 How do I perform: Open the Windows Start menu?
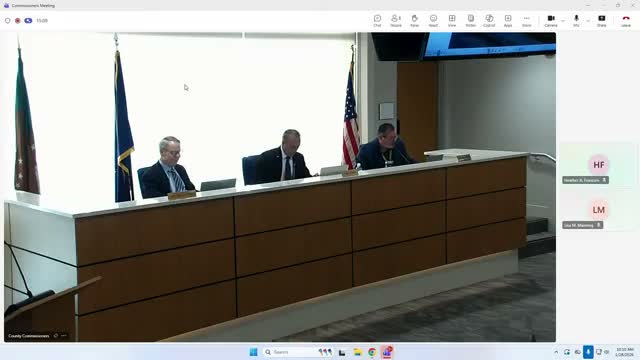253,352
